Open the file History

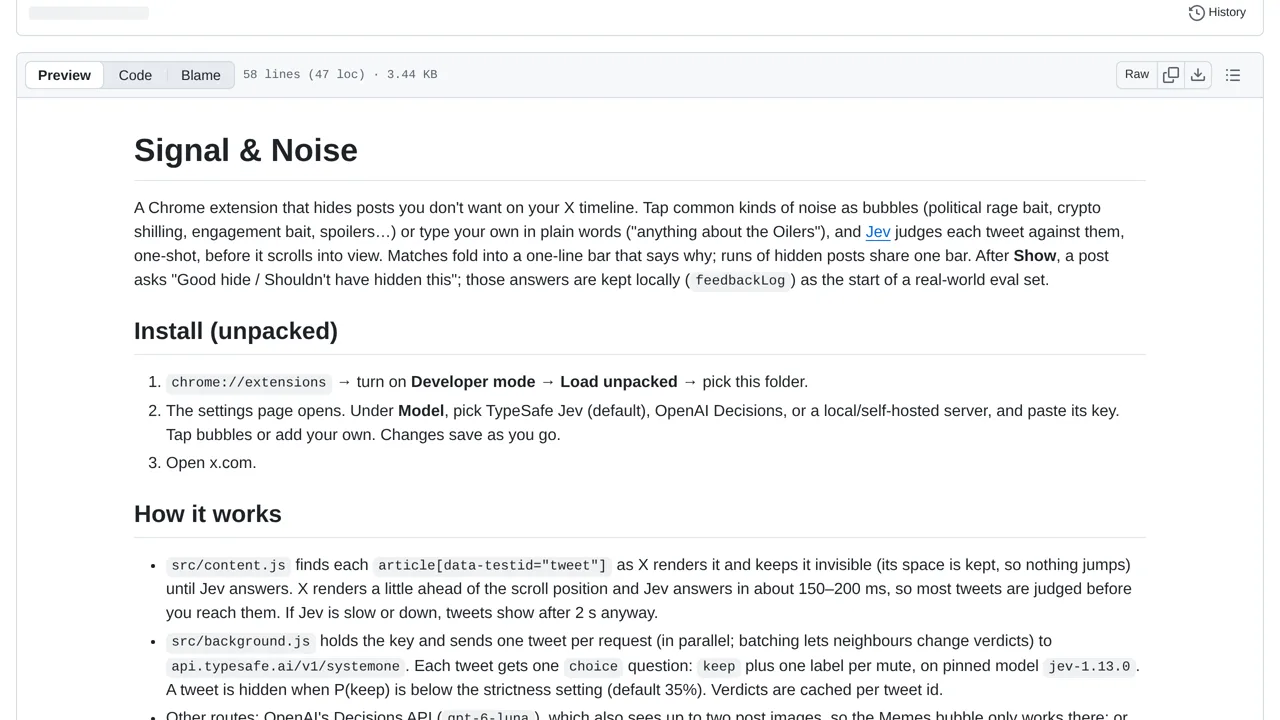1217,12
